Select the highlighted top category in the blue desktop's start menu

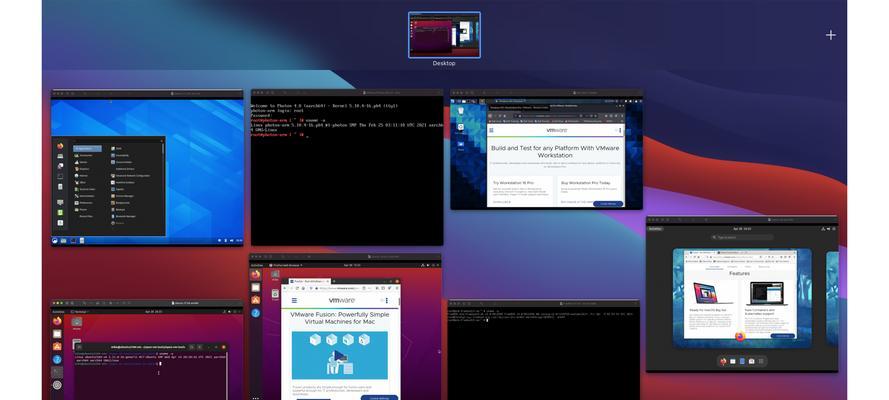tap(87, 148)
